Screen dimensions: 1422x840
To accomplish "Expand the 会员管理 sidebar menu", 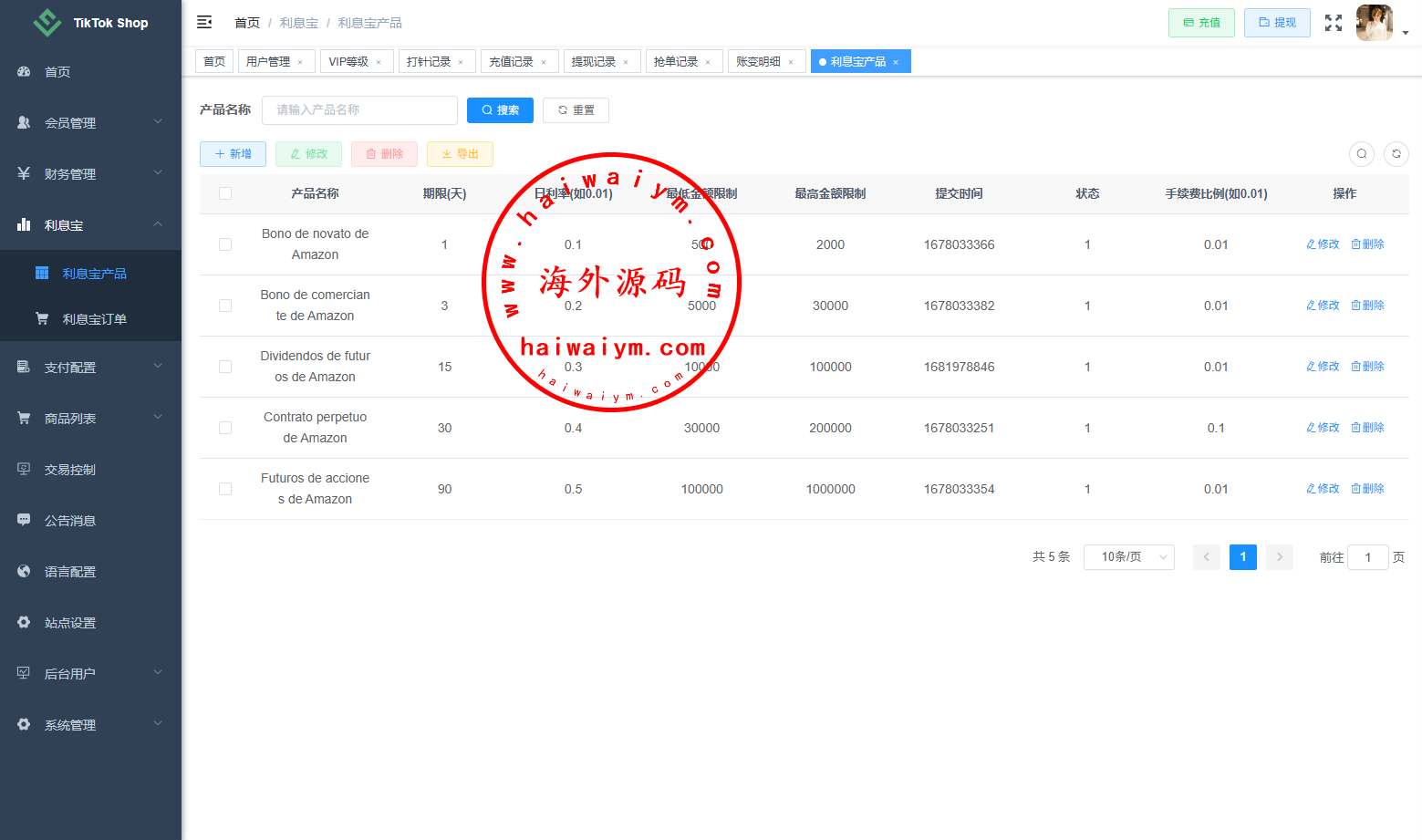I will click(x=158, y=121).
